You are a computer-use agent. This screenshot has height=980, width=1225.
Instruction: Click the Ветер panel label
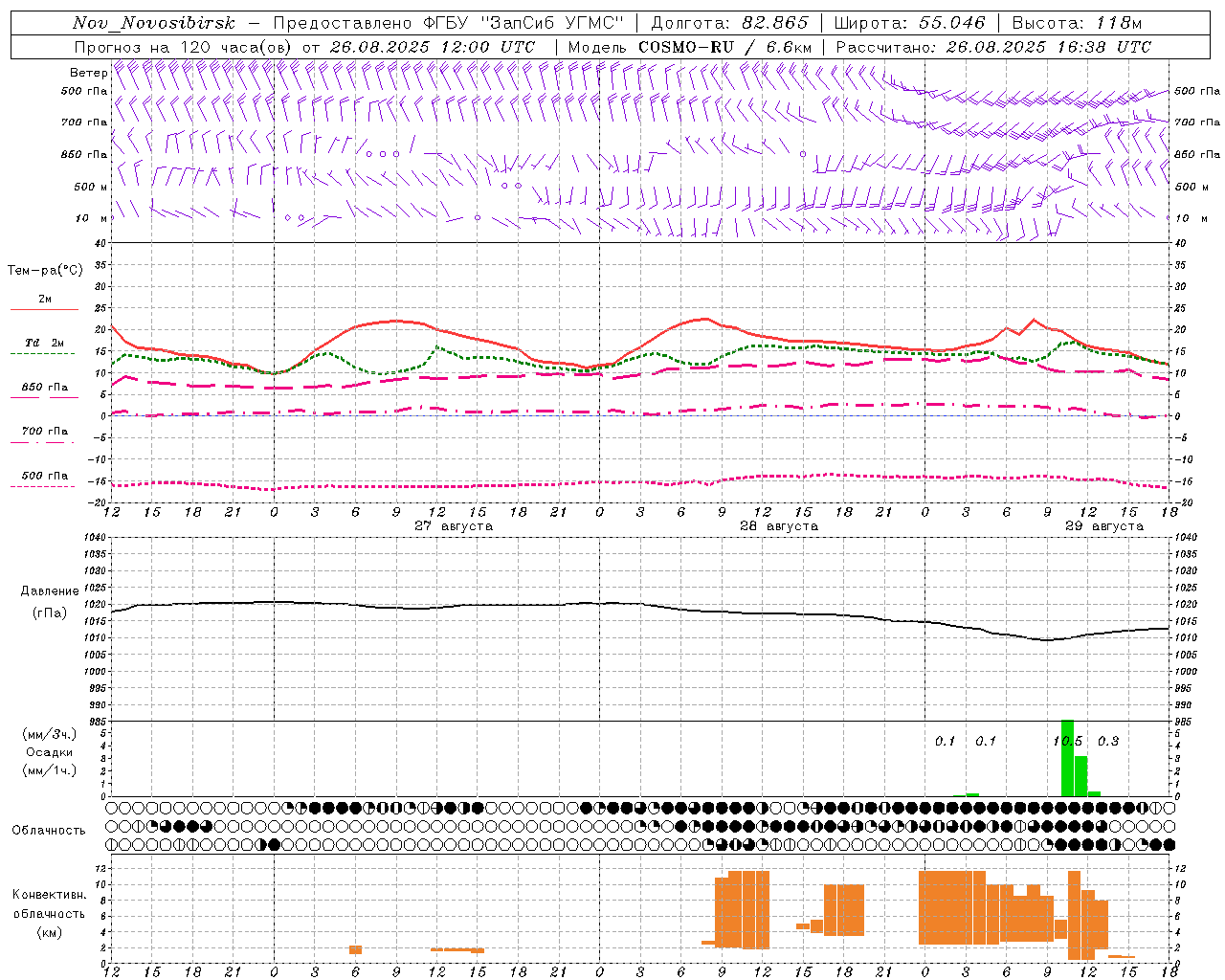point(88,73)
